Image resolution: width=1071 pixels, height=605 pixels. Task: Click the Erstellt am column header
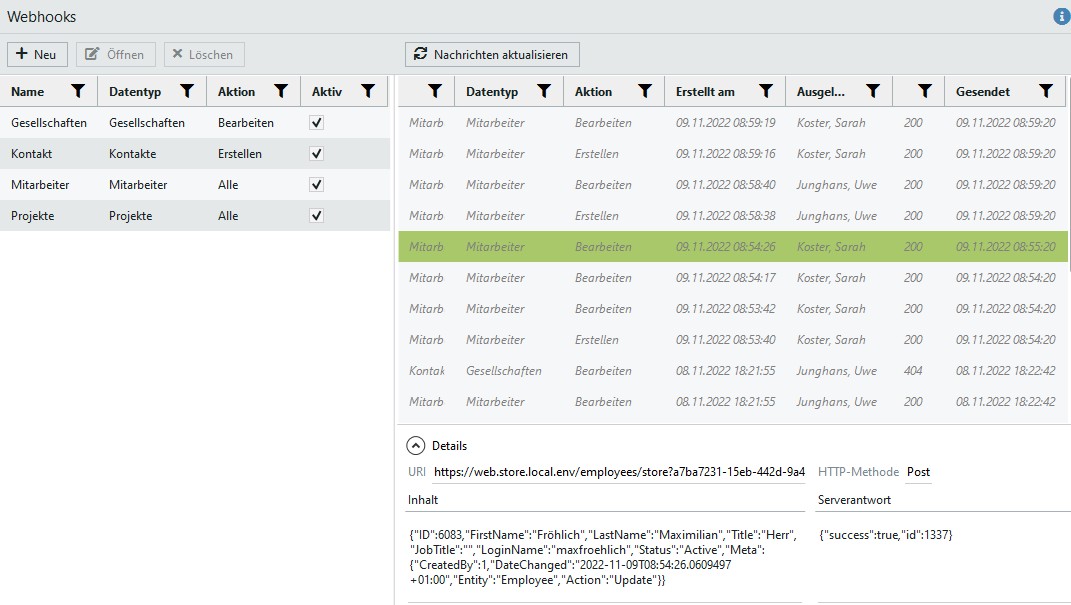(x=706, y=92)
